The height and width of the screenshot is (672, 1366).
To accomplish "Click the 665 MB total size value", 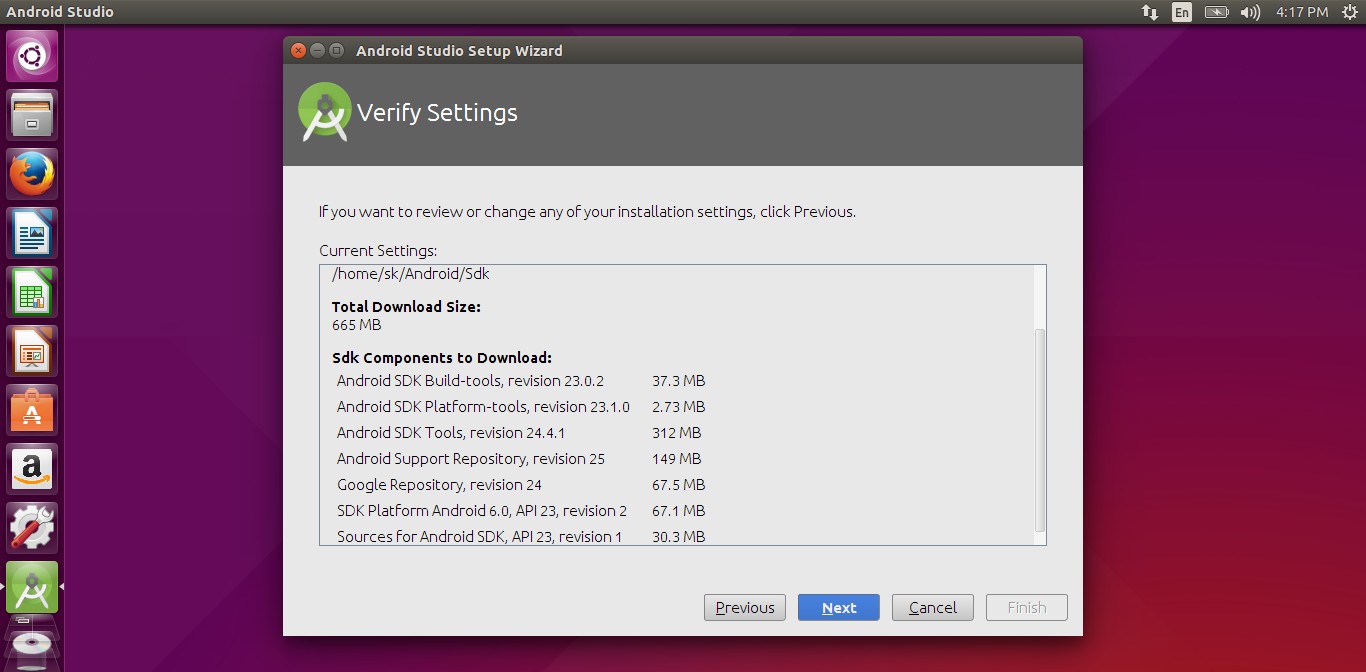I will coord(356,325).
